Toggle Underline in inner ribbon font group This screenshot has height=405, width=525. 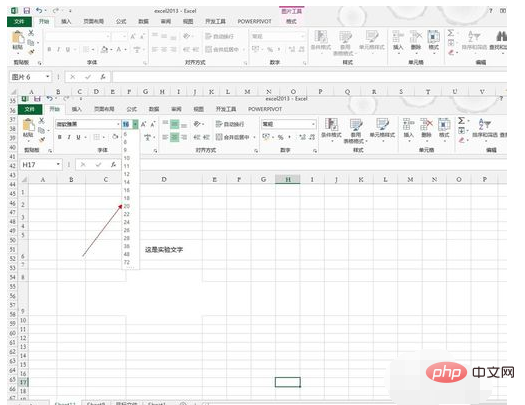pos(78,137)
